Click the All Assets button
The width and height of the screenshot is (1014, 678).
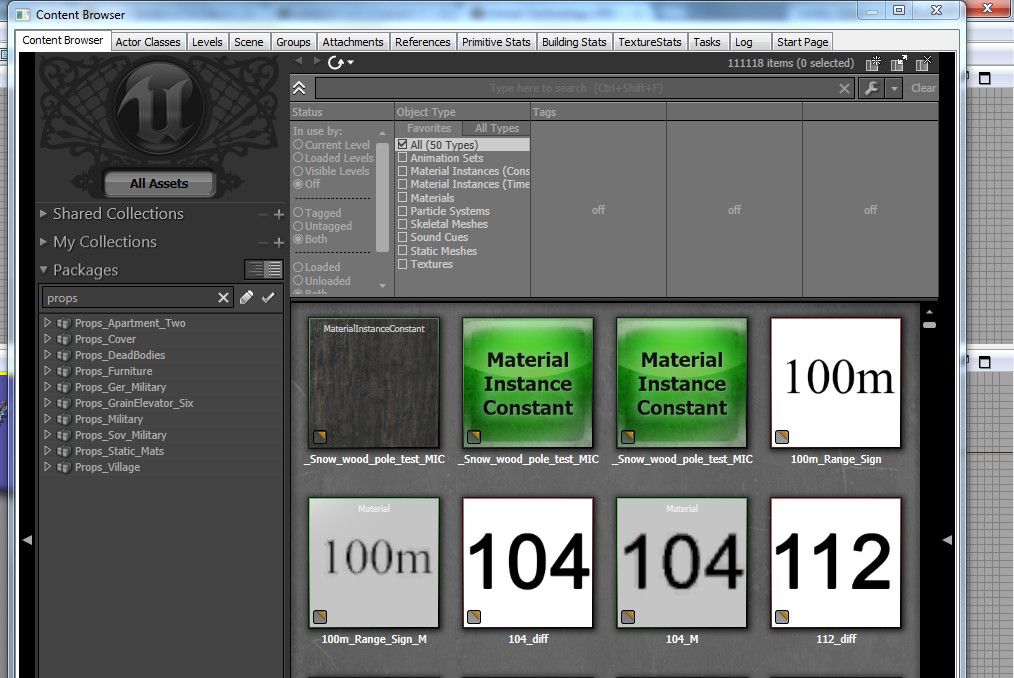point(159,184)
